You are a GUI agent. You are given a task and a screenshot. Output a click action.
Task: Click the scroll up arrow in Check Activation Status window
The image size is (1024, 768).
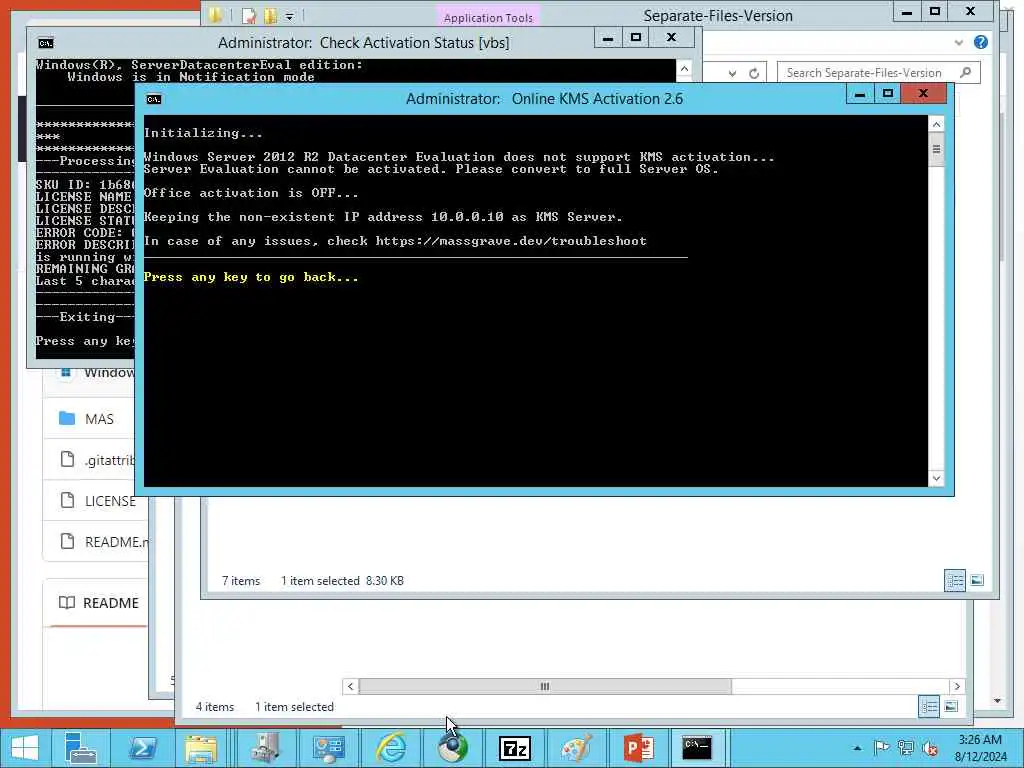click(x=684, y=69)
